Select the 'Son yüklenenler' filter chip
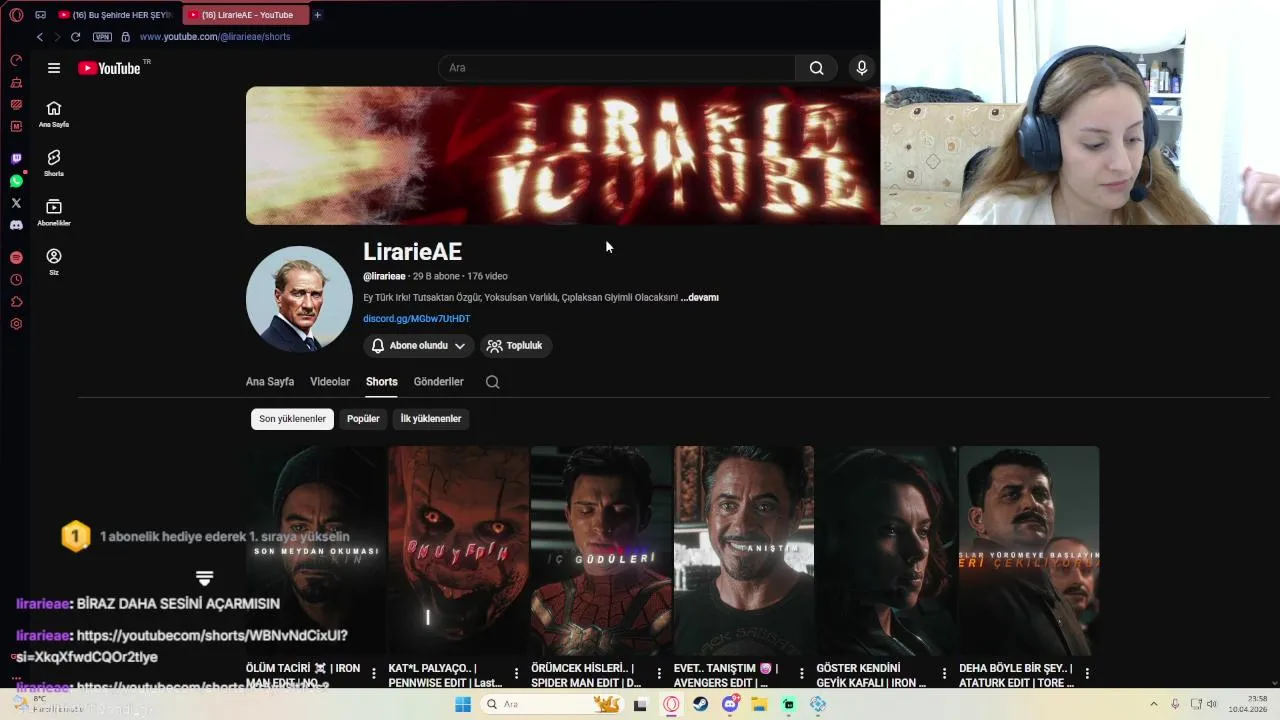Viewport: 1280px width, 720px height. coord(292,419)
